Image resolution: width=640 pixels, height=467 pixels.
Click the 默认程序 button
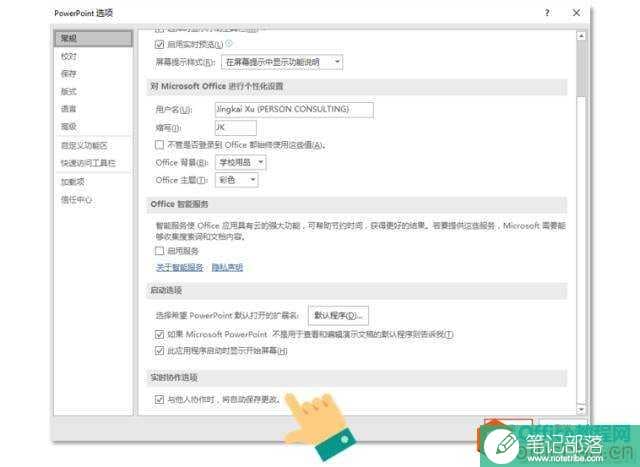tap(338, 316)
